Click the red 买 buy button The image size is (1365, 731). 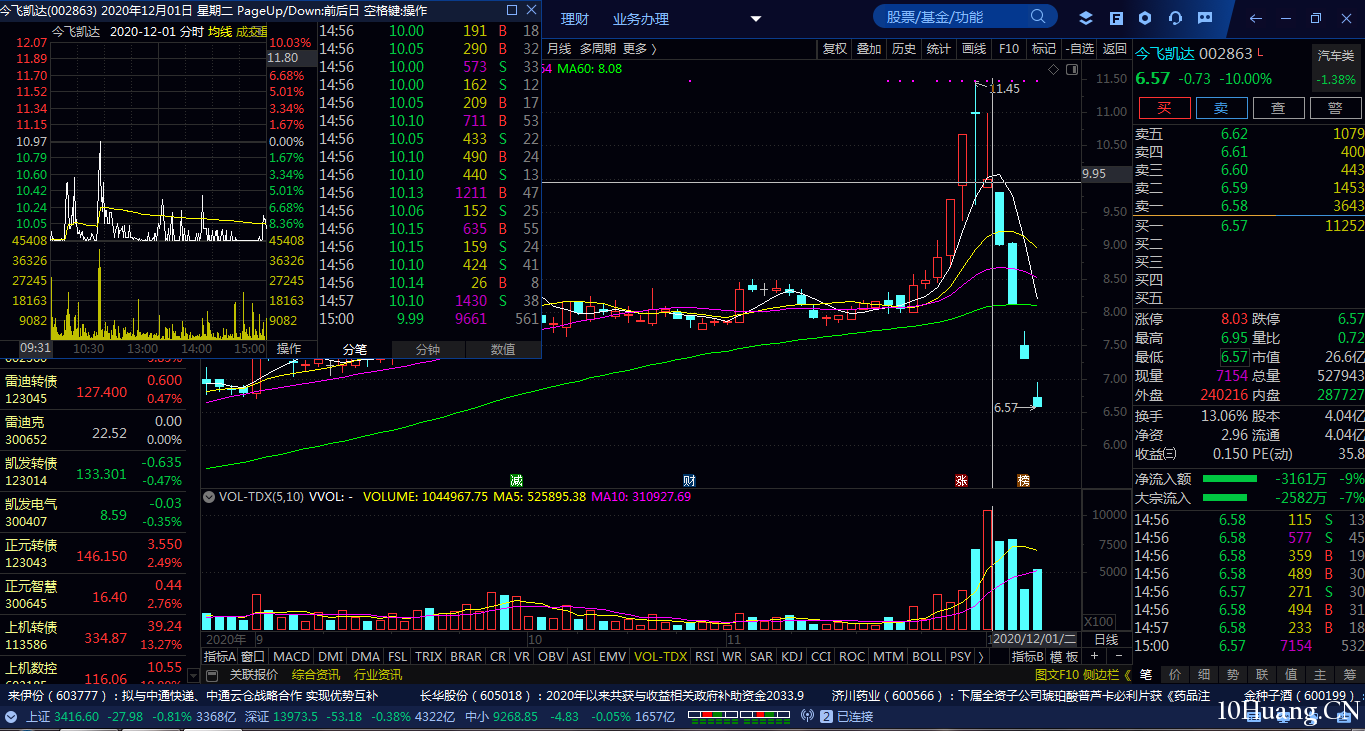pyautogui.click(x=1163, y=108)
